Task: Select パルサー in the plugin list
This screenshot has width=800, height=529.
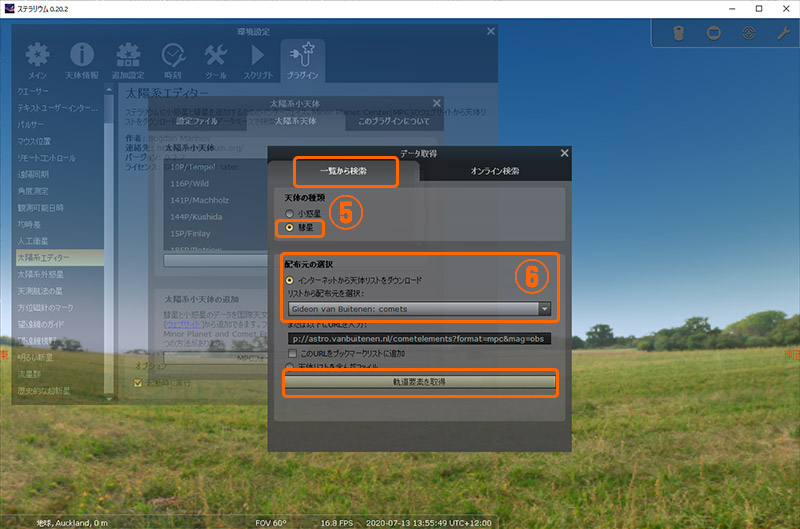Action: pos(59,124)
